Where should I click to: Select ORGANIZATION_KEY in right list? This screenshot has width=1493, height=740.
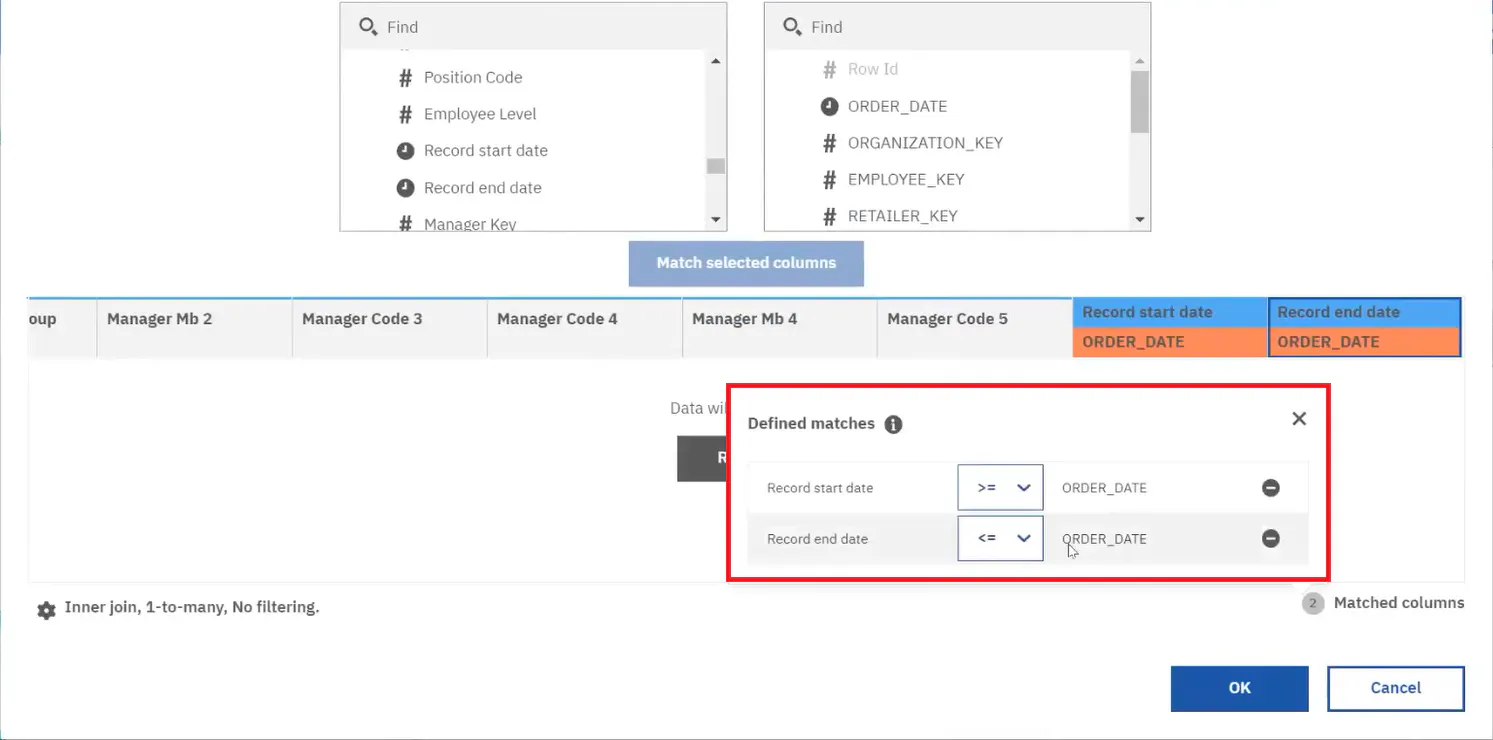[925, 143]
